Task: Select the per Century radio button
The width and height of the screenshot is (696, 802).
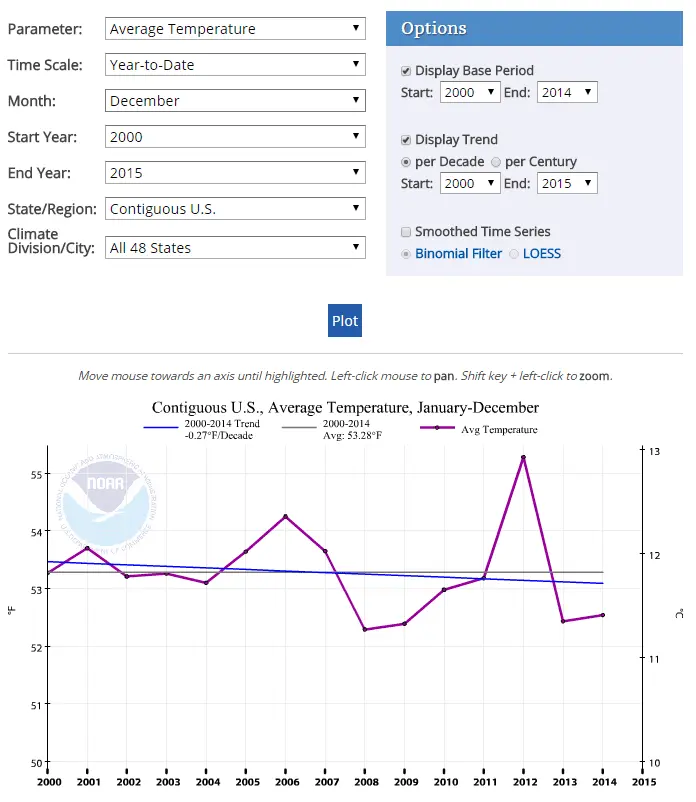Action: coord(496,162)
